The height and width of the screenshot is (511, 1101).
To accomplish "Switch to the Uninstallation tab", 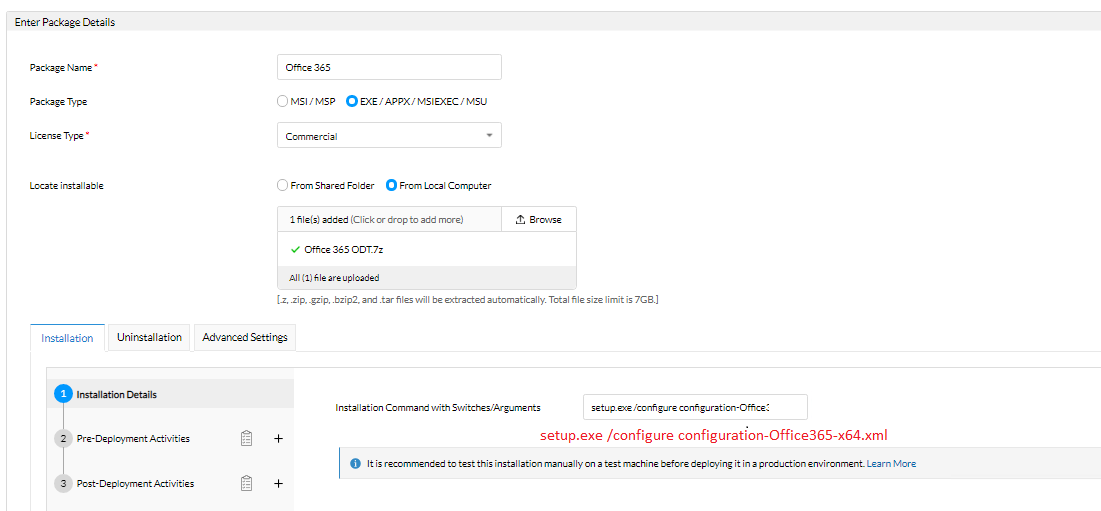I will (x=150, y=338).
